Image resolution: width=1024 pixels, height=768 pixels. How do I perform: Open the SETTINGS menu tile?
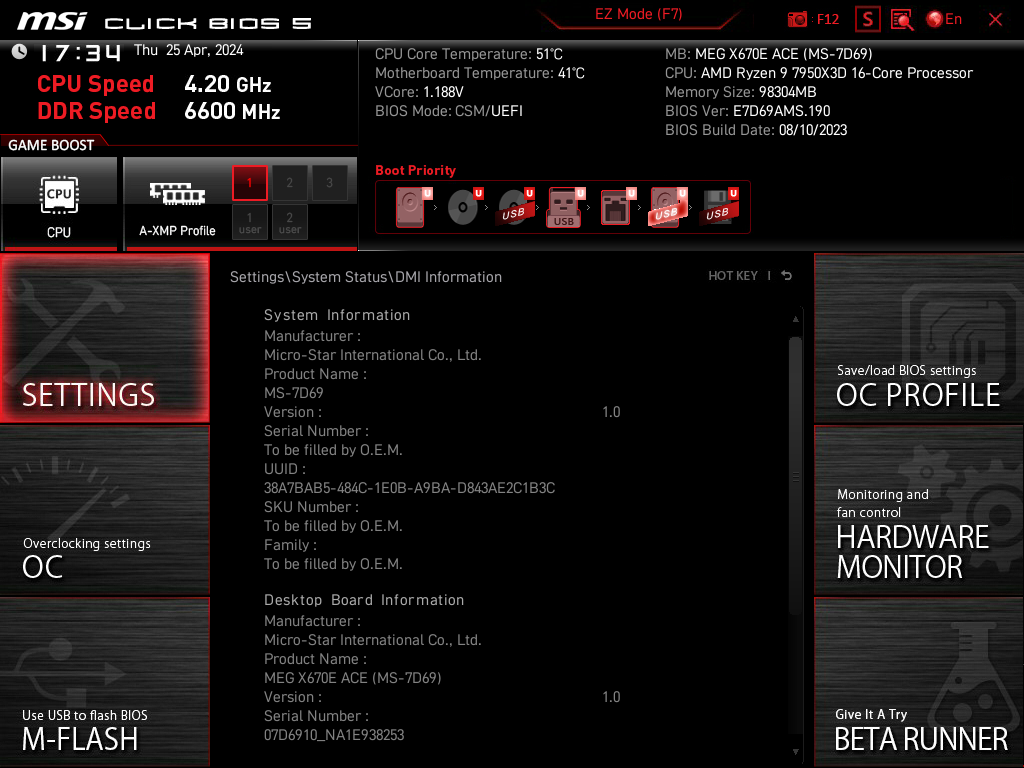coord(104,338)
